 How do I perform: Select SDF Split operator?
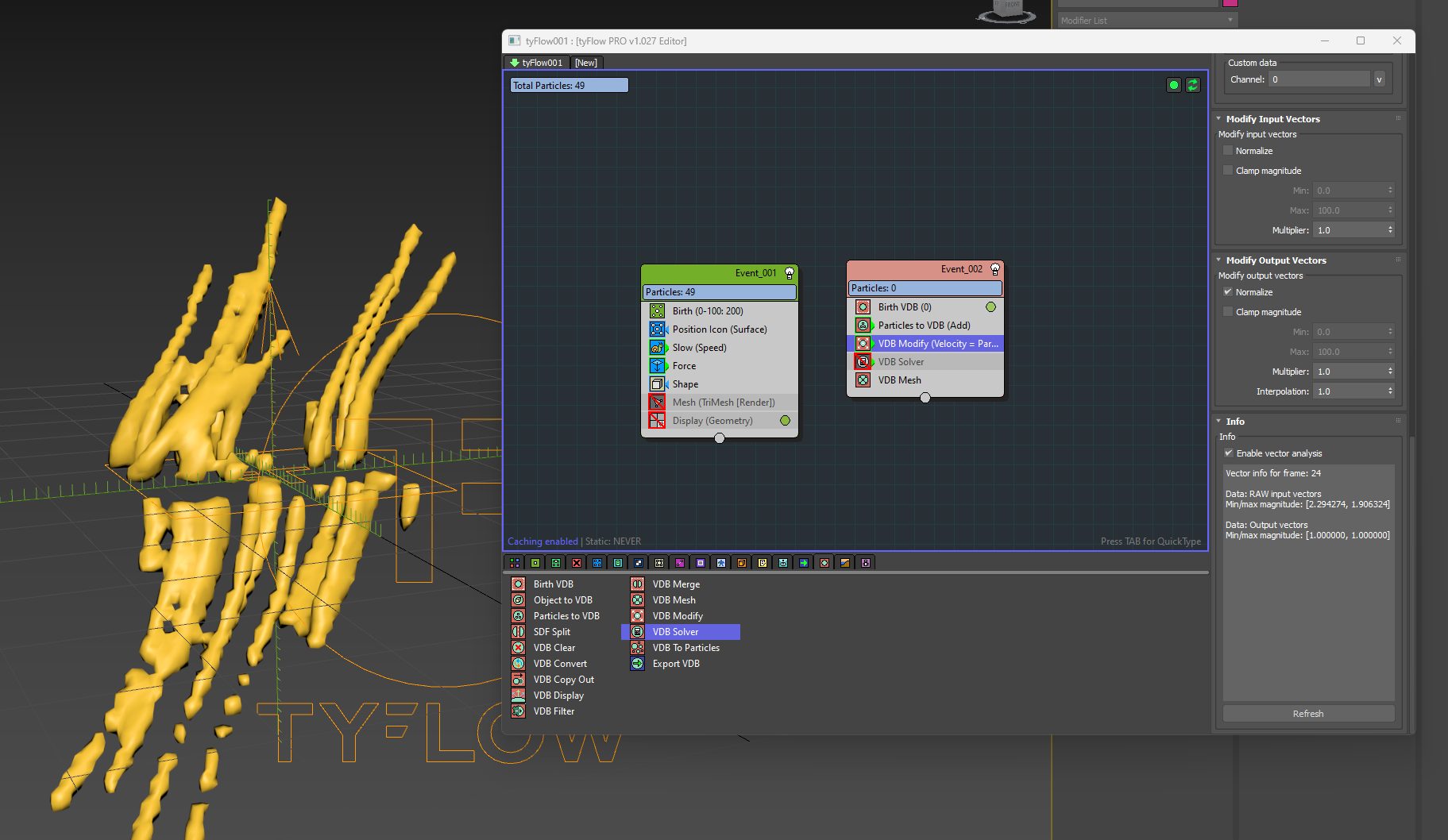click(552, 632)
